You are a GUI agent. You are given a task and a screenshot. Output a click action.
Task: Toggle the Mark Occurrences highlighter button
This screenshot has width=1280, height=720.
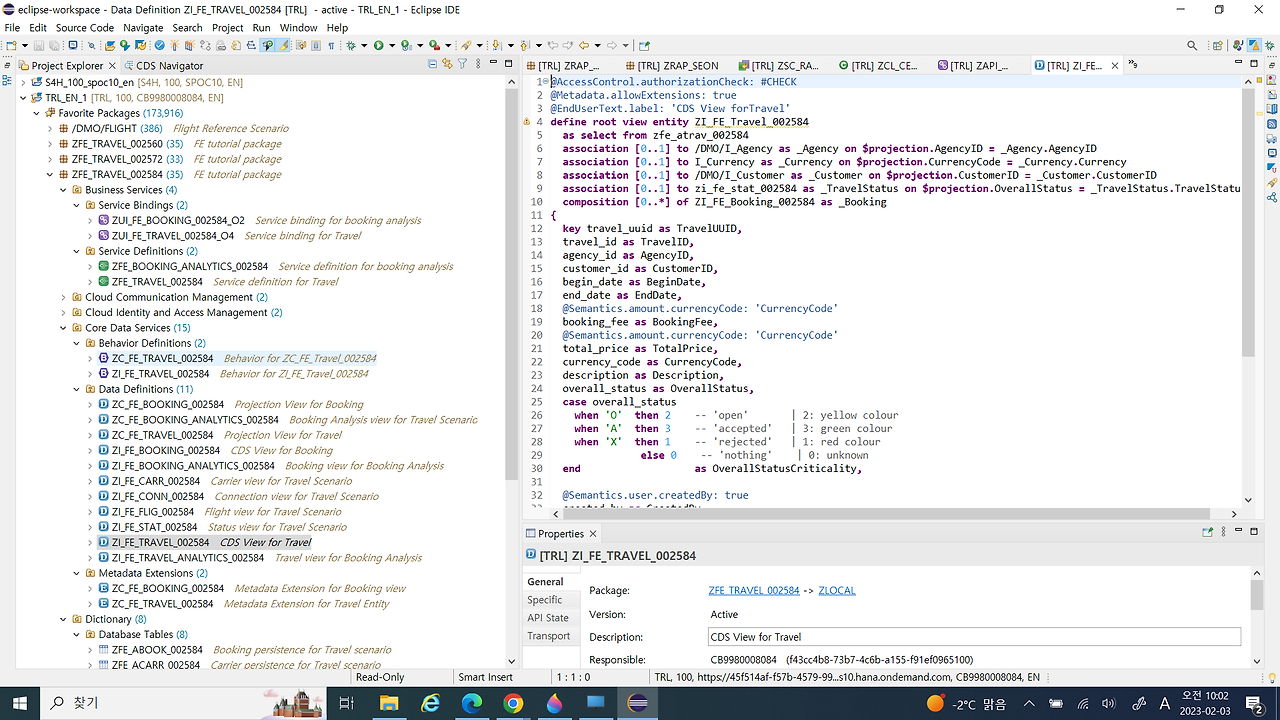[x=284, y=45]
